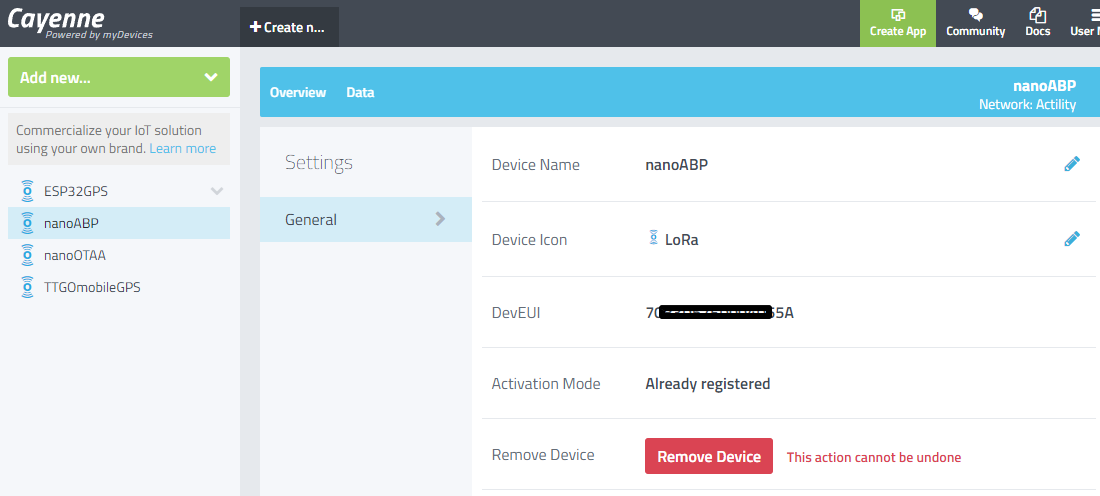
Task: Click the DevEUI label
Action: point(516,312)
